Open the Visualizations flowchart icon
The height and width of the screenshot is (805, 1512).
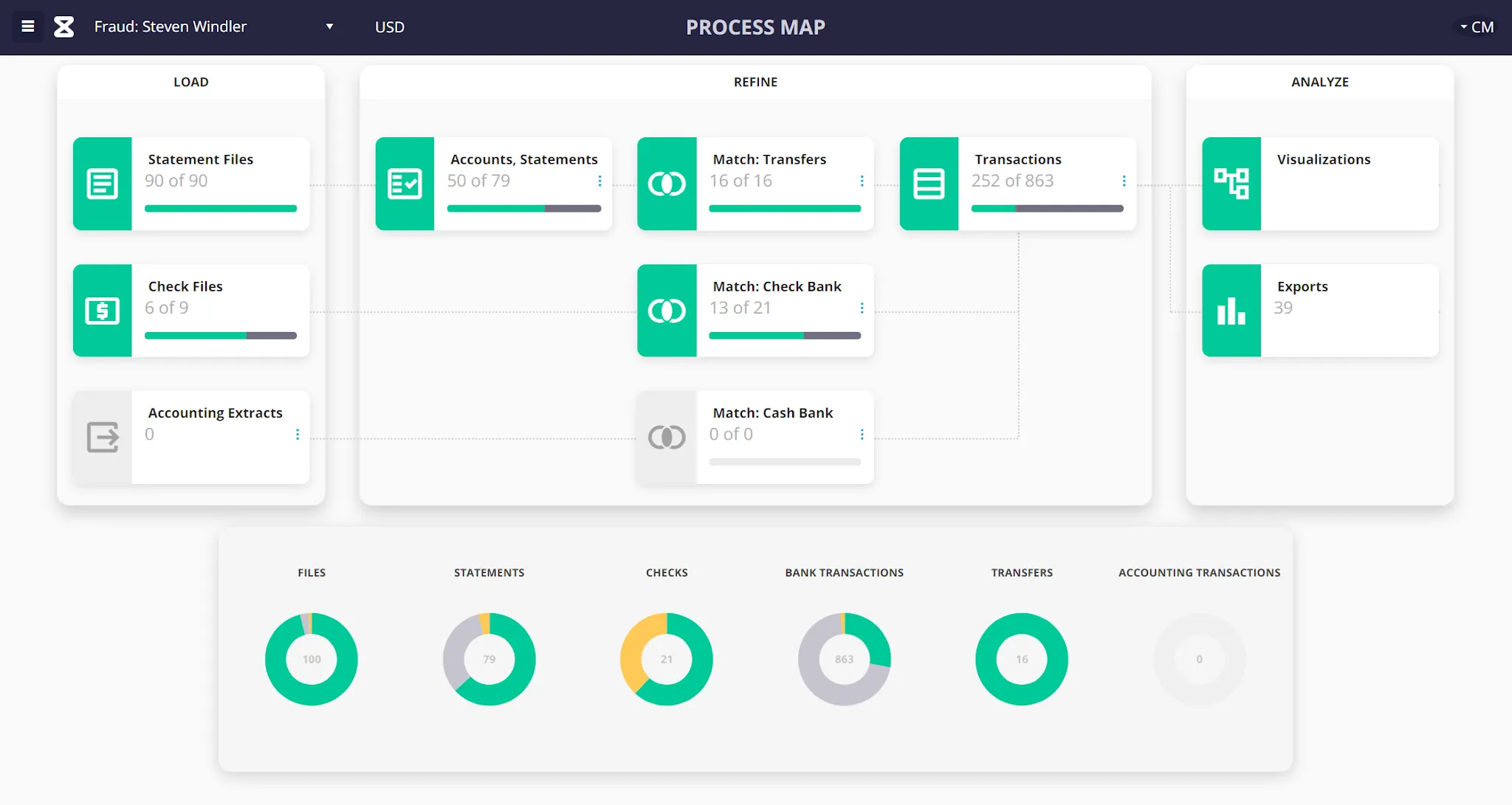coord(1231,184)
